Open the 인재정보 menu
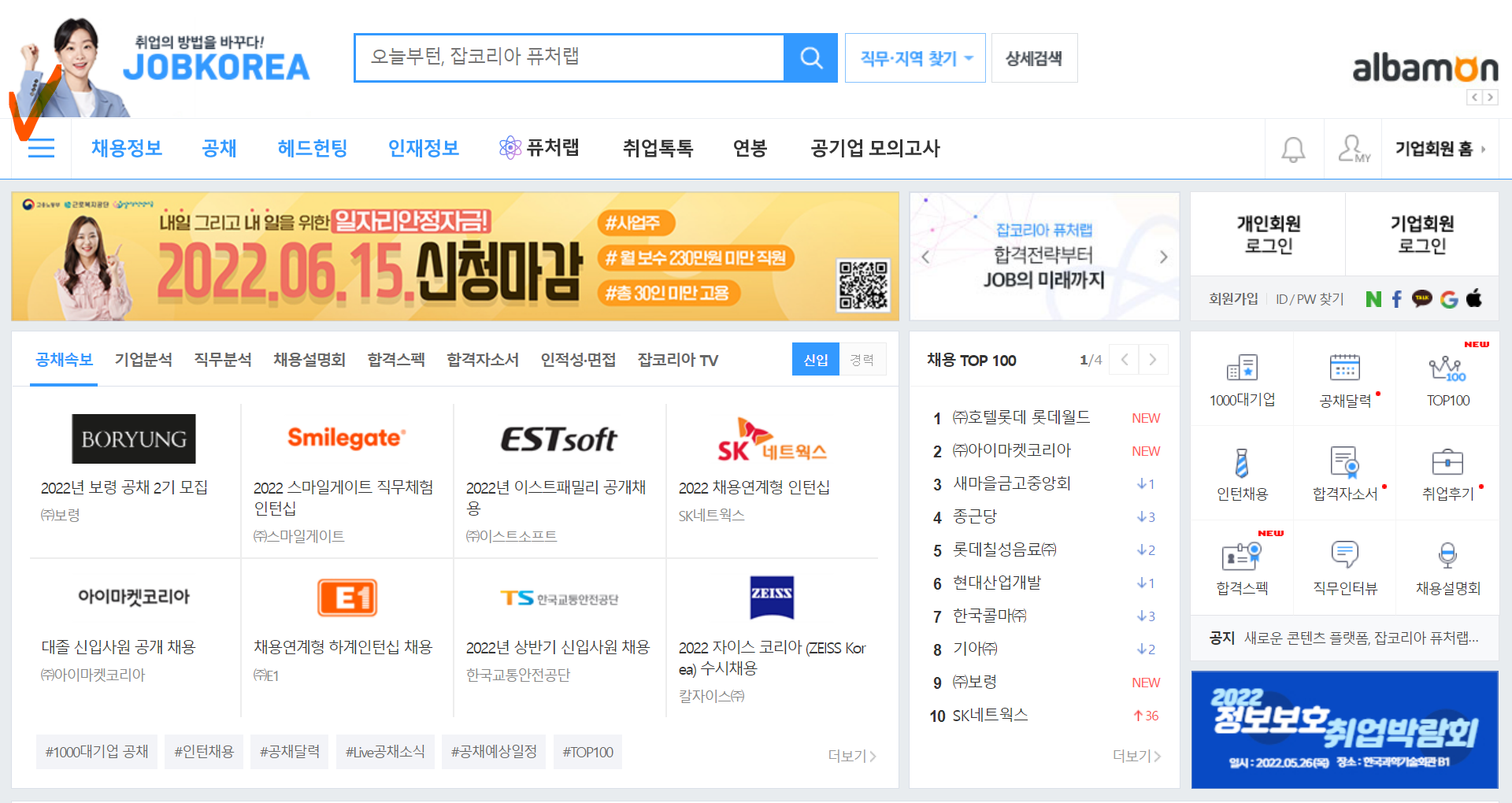Image resolution: width=1512 pixels, height=803 pixels. pos(424,148)
